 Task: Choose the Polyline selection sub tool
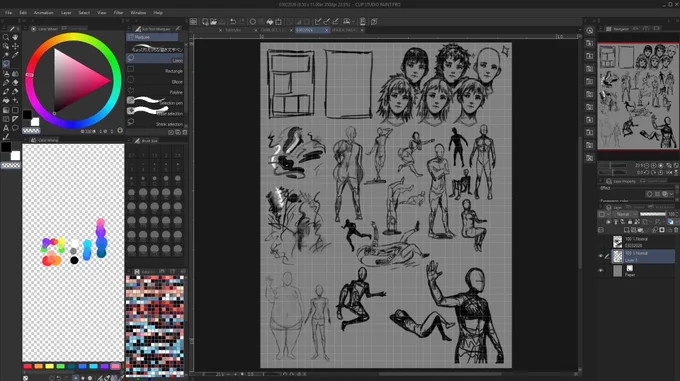click(x=155, y=92)
